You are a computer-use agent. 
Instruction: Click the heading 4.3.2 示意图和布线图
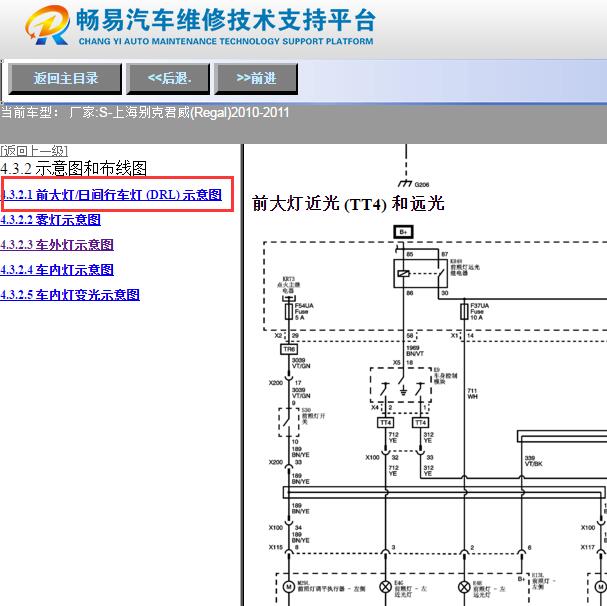click(74, 168)
